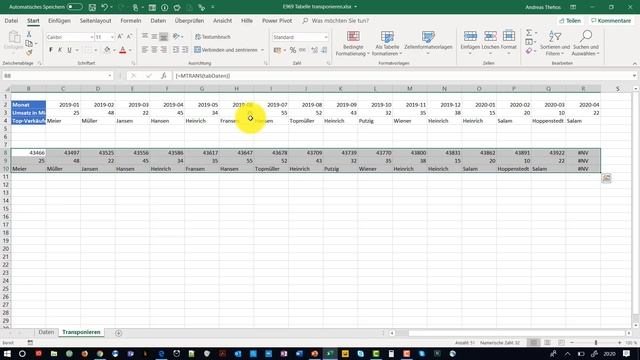Click the Decrease font size icon
The height and width of the screenshot is (360, 640).
coord(129,37)
